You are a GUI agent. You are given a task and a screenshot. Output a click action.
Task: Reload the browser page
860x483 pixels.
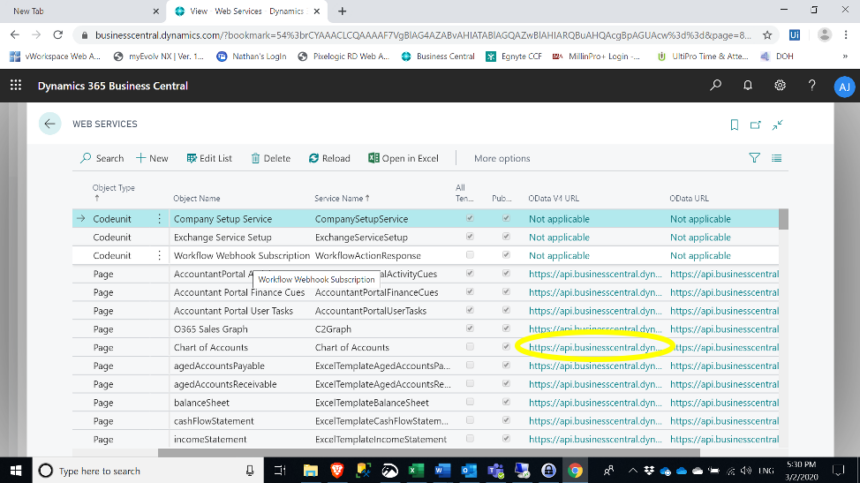click(58, 35)
